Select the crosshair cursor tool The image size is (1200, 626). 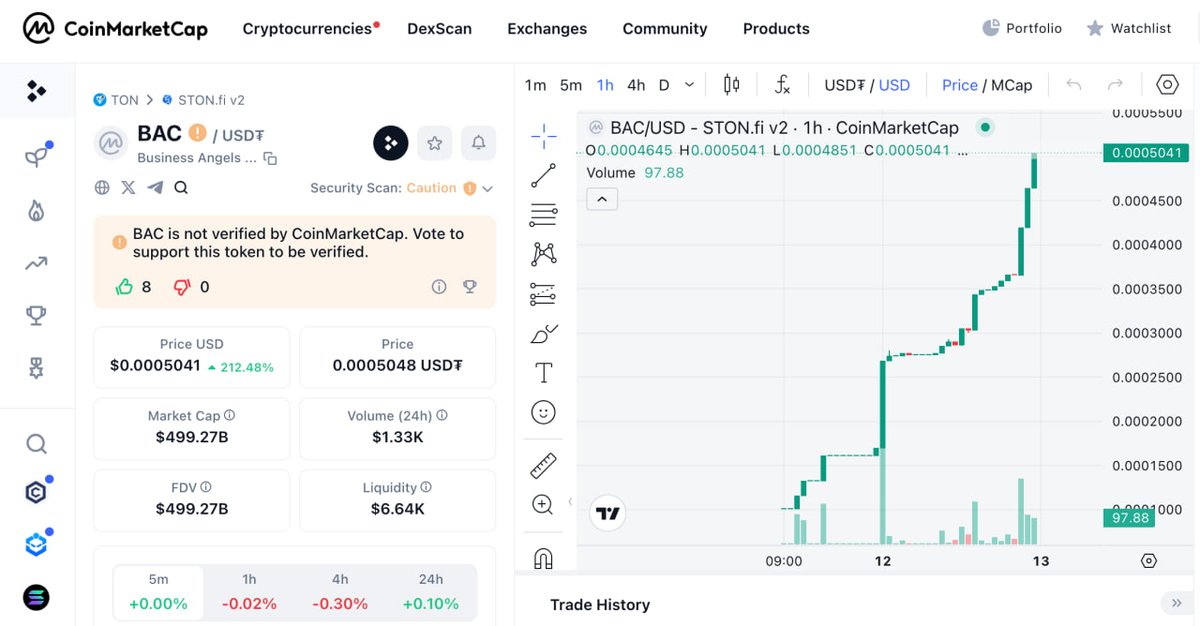coord(544,136)
